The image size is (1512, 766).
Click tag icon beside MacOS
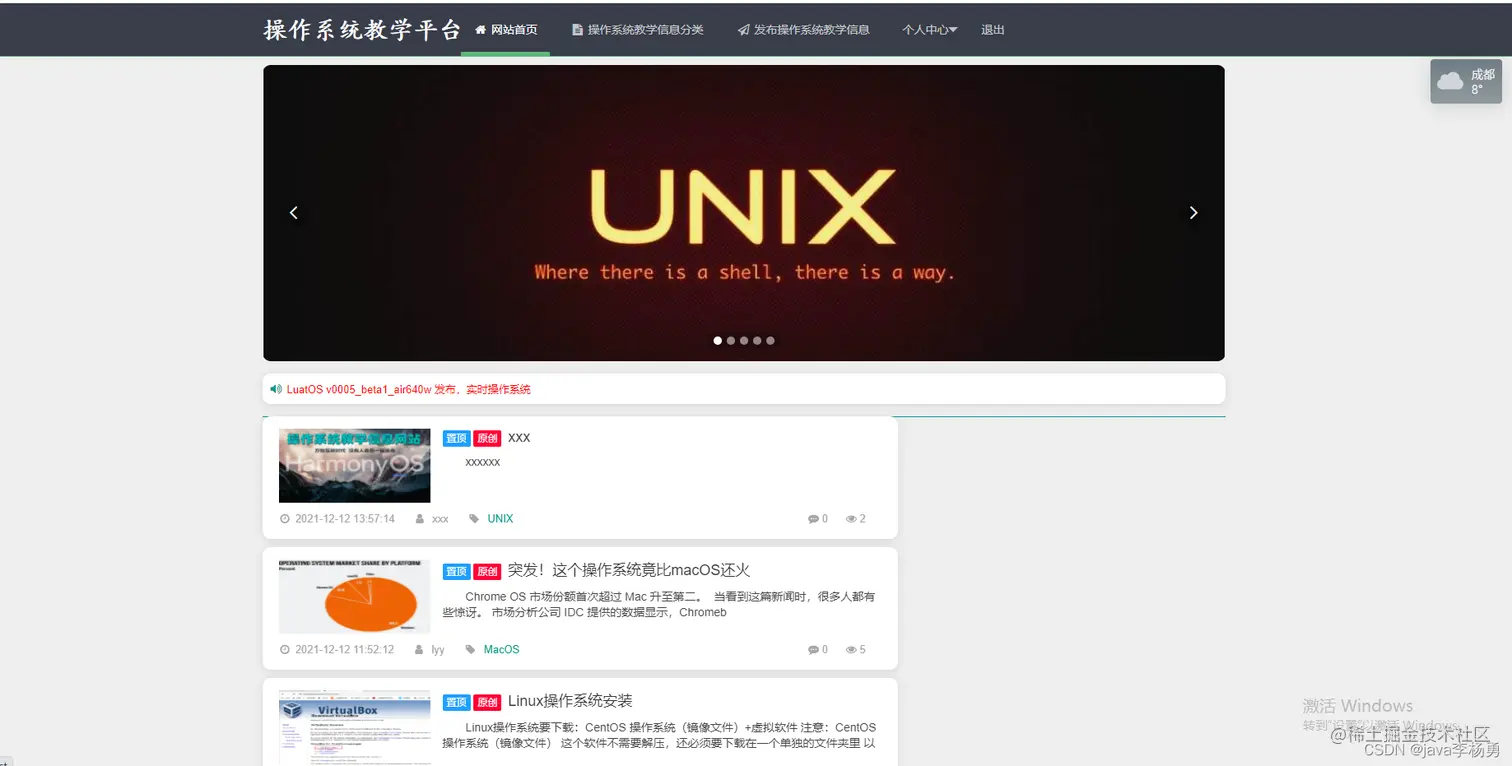(x=470, y=650)
